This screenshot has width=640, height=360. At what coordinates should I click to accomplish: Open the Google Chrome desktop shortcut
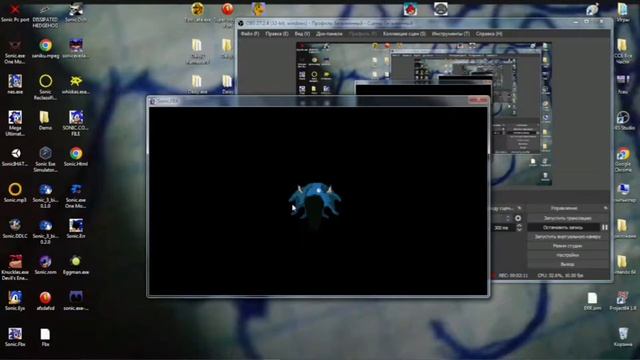(x=623, y=154)
